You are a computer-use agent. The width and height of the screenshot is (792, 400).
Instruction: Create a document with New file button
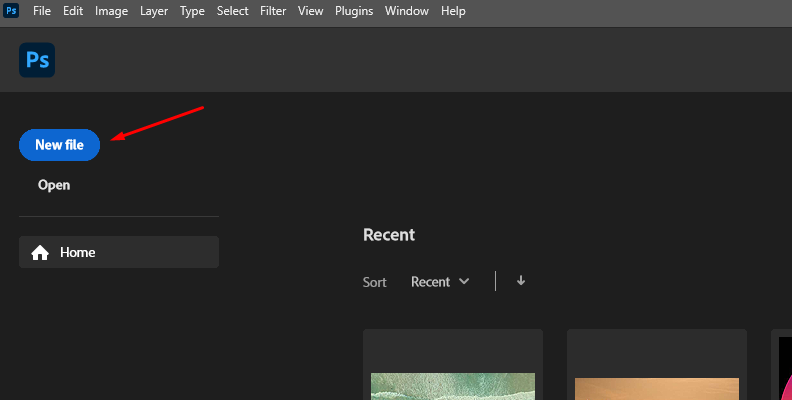click(x=60, y=145)
